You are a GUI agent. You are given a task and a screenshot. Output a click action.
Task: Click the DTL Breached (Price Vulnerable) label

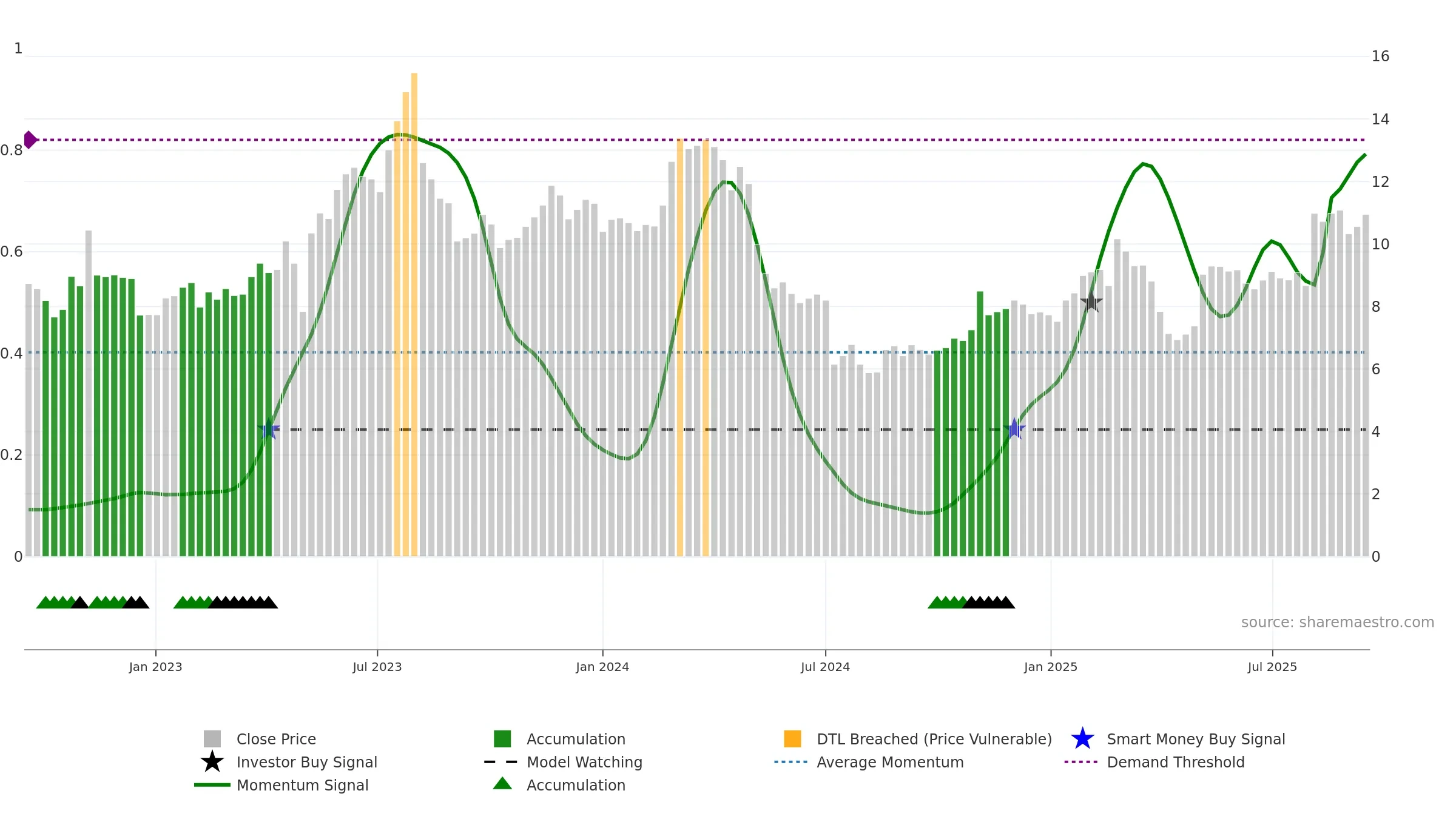pos(934,739)
